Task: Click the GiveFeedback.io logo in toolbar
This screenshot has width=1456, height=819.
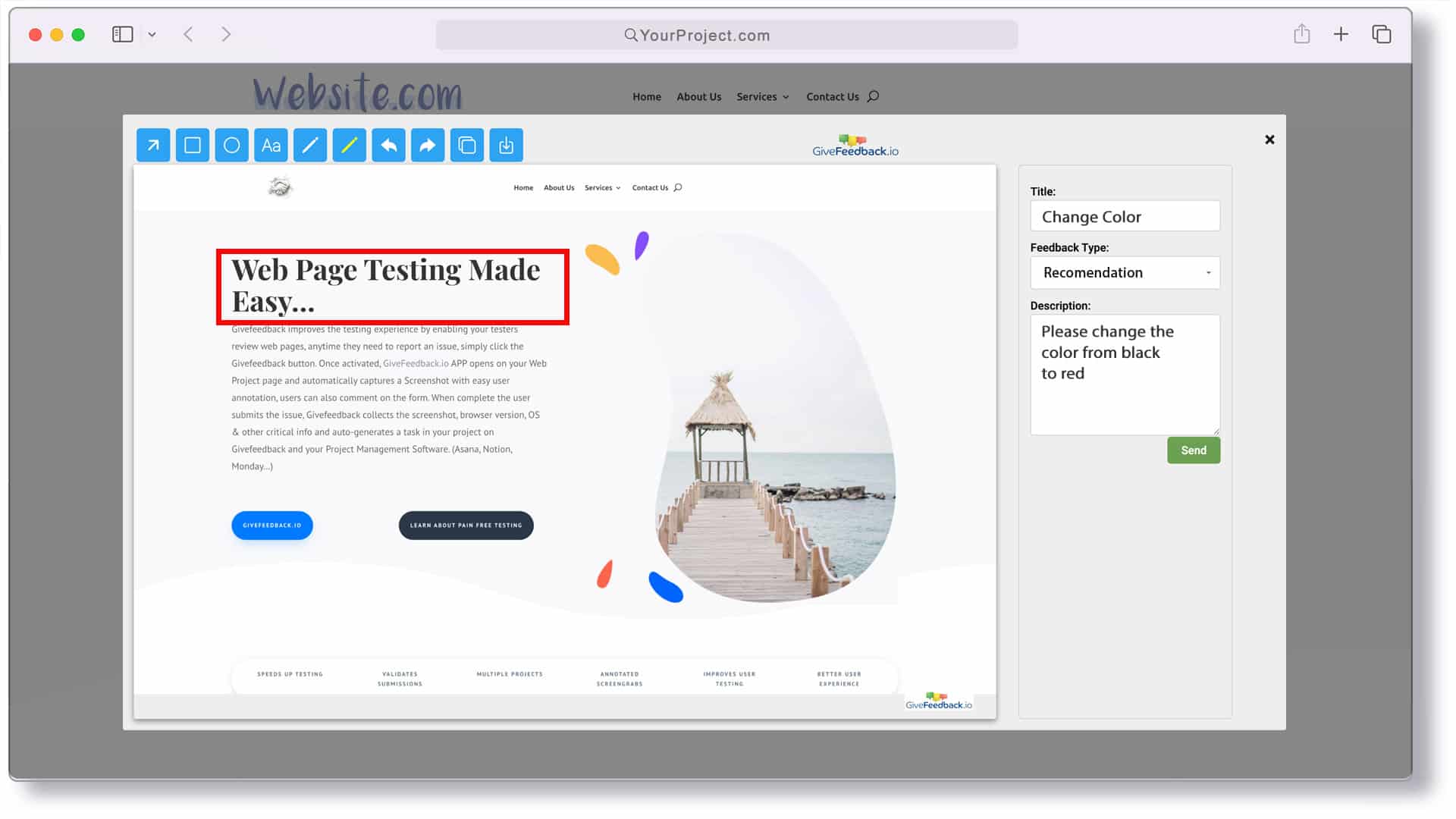Action: [x=855, y=146]
